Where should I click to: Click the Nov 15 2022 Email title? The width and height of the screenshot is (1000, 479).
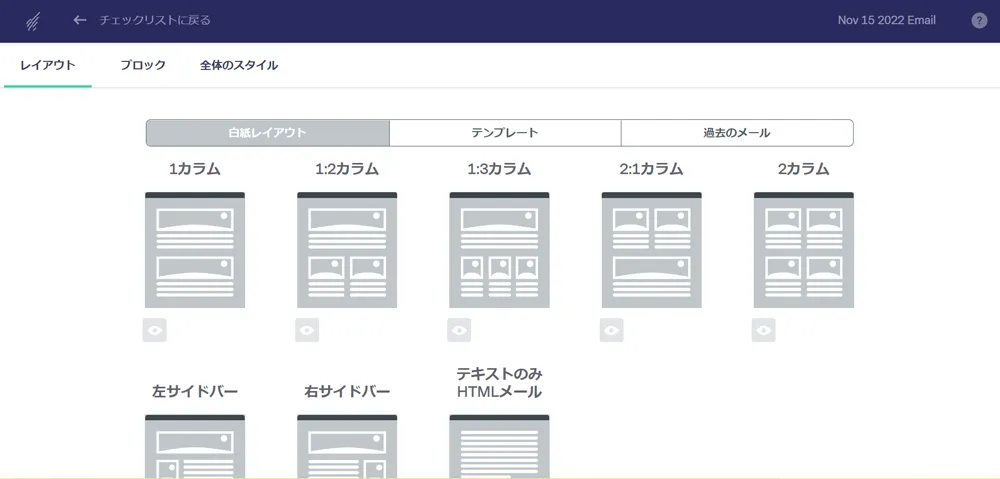point(886,20)
